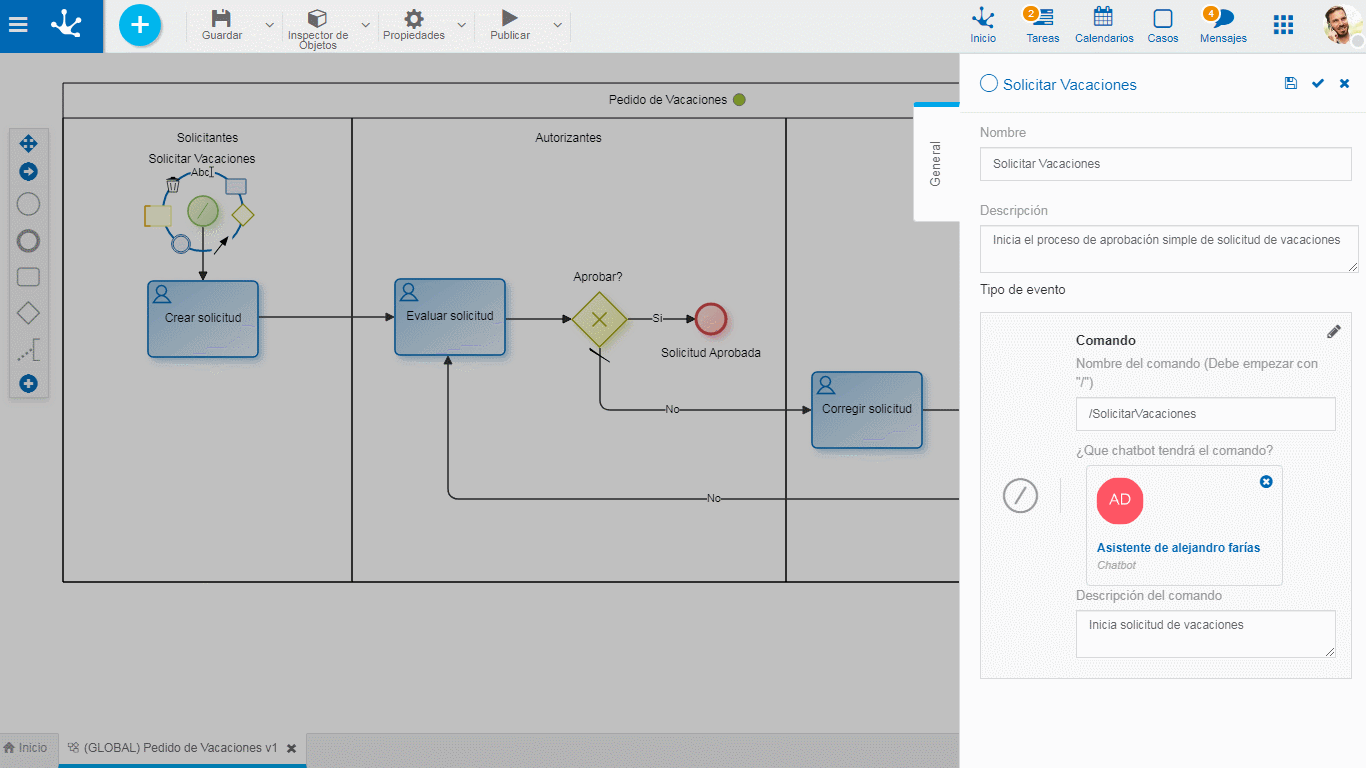Open the General vertical side tab
The width and height of the screenshot is (1366, 768).
pyautogui.click(x=936, y=163)
